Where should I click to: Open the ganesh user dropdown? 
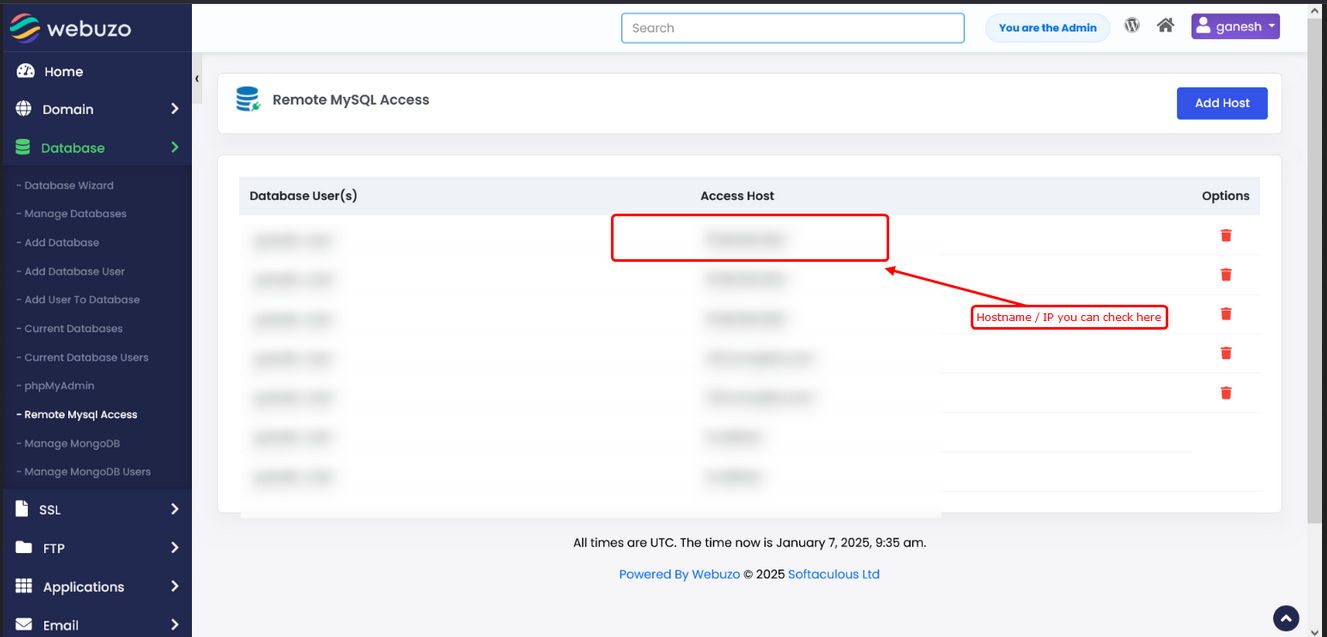(x=1235, y=27)
